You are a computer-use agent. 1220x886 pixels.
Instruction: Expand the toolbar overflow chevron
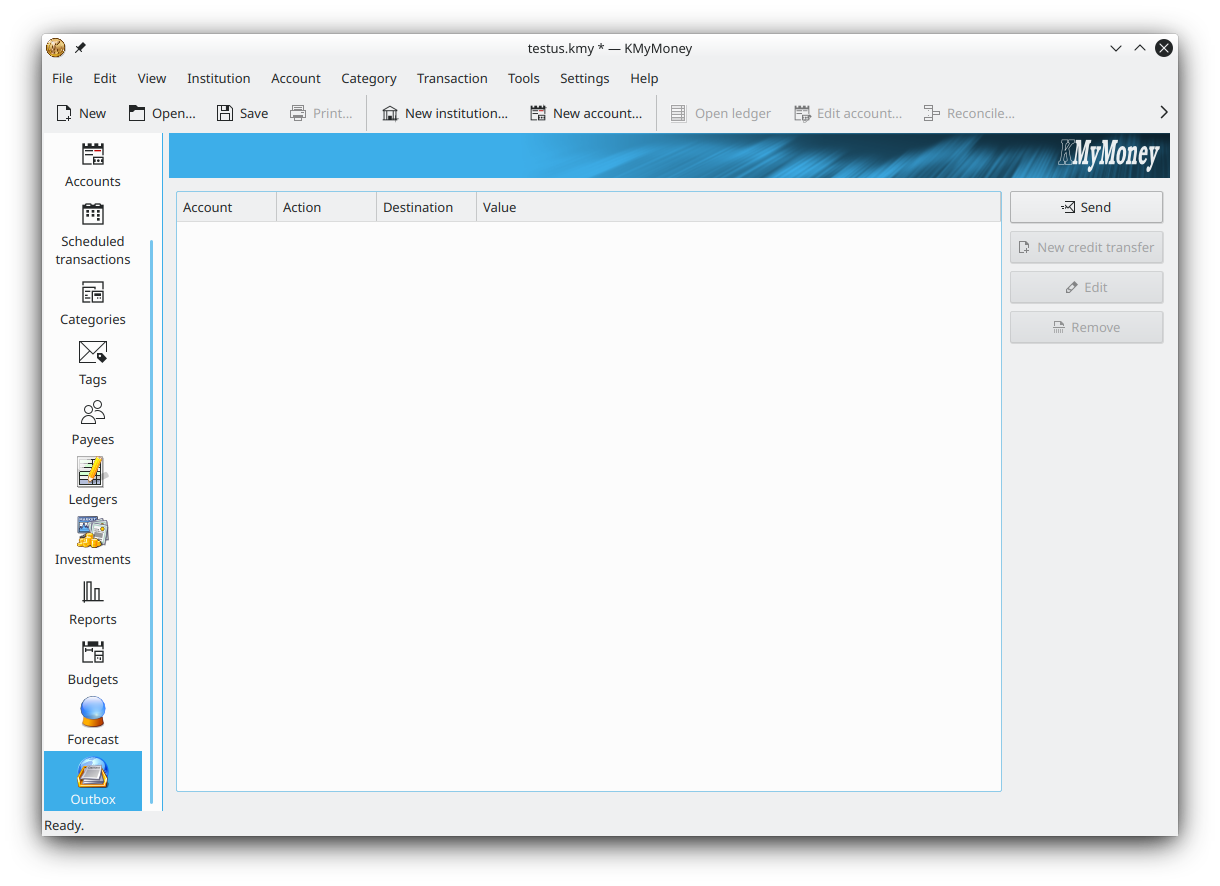[1163, 113]
